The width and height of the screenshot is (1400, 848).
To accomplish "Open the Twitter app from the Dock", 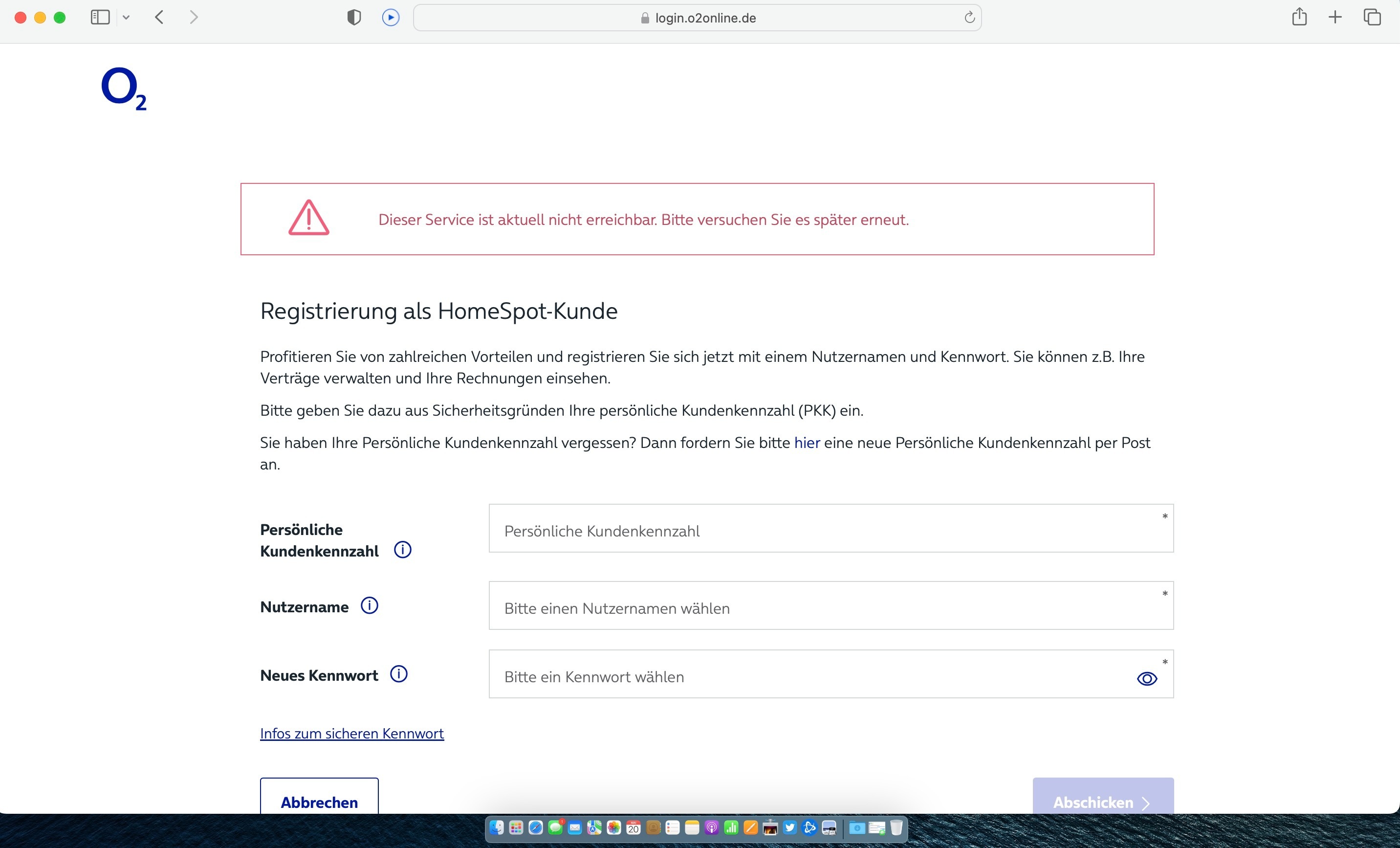I will pos(790,827).
